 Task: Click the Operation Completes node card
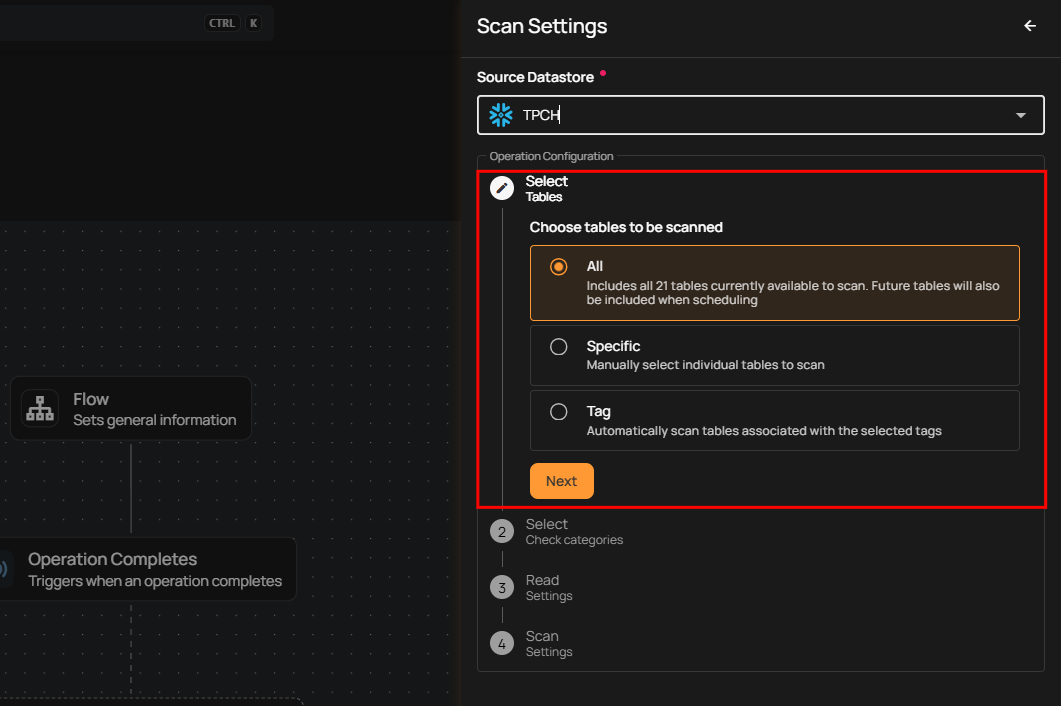(150, 570)
